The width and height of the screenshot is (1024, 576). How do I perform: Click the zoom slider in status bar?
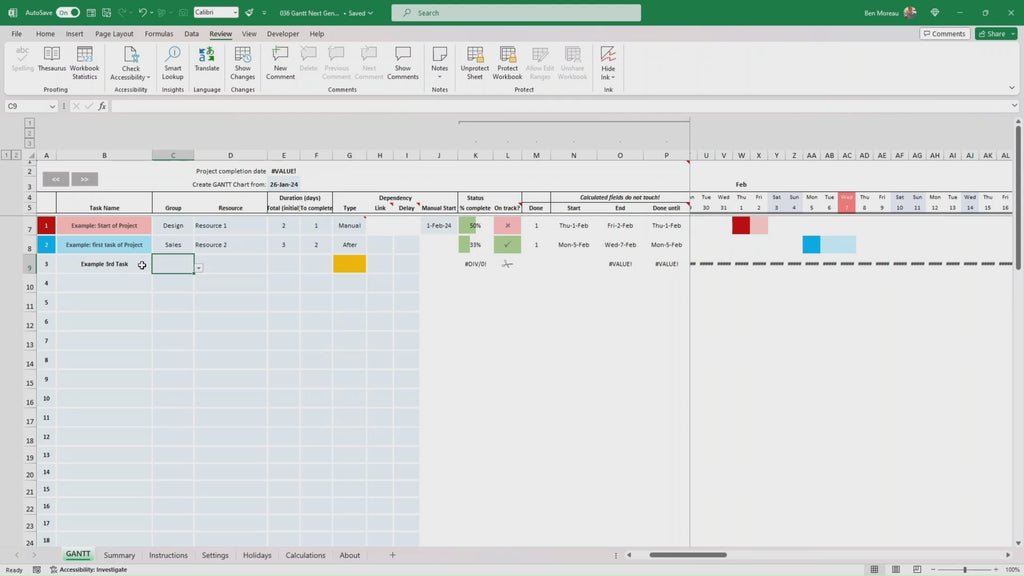click(964, 570)
